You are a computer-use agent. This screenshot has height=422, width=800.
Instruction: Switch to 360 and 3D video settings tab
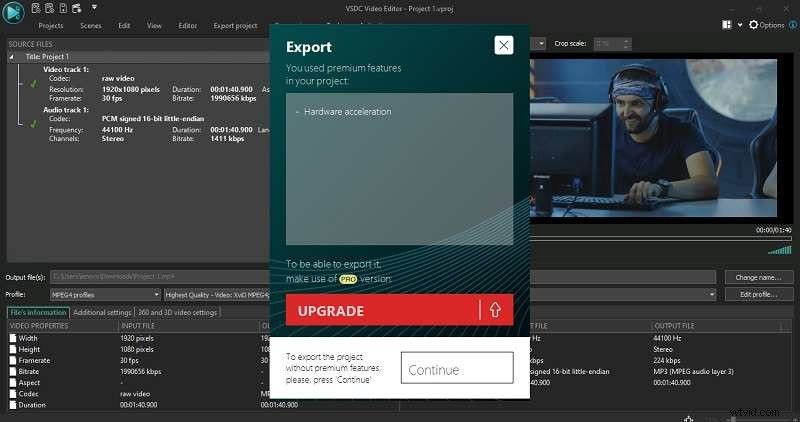click(178, 312)
